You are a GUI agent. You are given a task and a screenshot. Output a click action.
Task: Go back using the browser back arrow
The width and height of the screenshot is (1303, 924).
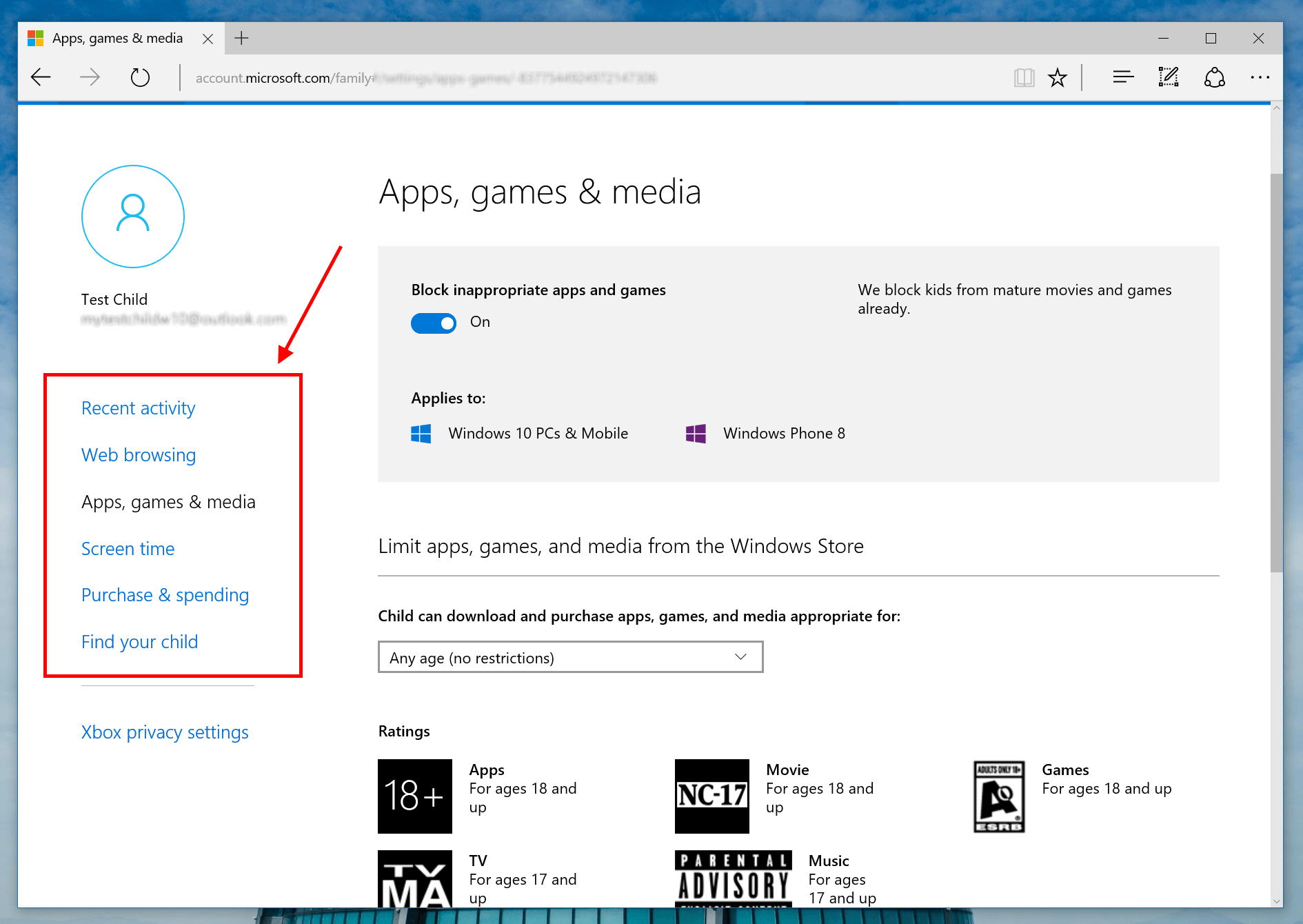click(x=41, y=77)
